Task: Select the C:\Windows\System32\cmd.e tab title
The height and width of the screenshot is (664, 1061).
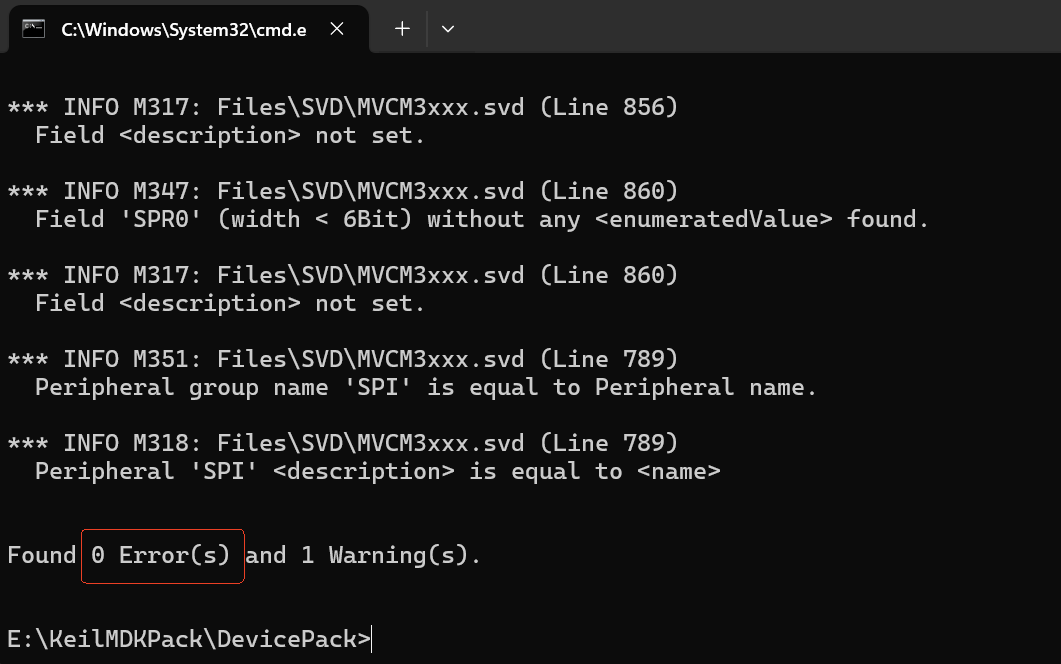Action: [184, 29]
